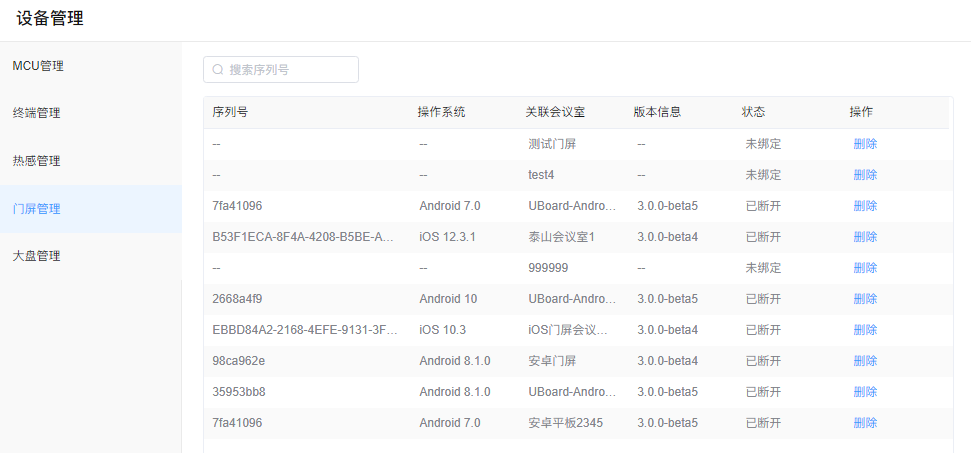Image resolution: width=971 pixels, height=453 pixels.
Task: Click the search magnifier icon
Action: (218, 70)
